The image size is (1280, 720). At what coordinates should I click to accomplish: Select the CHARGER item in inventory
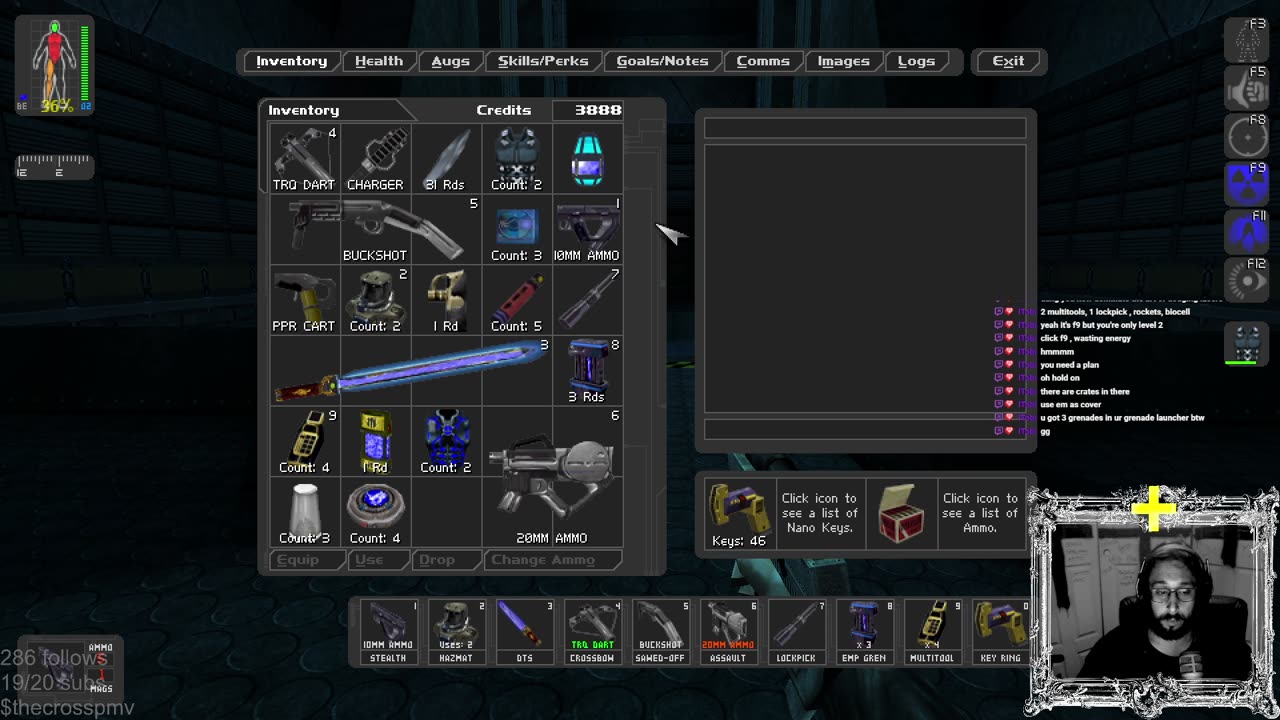[x=375, y=158]
